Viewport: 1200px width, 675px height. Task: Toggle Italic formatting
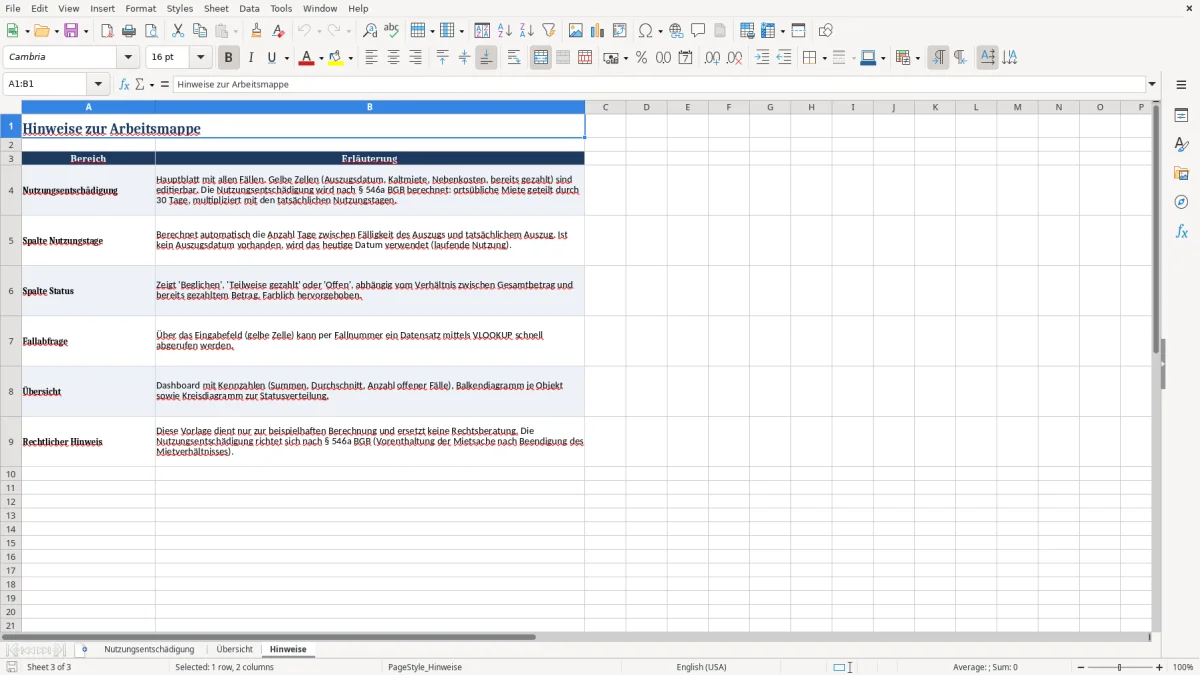[251, 58]
